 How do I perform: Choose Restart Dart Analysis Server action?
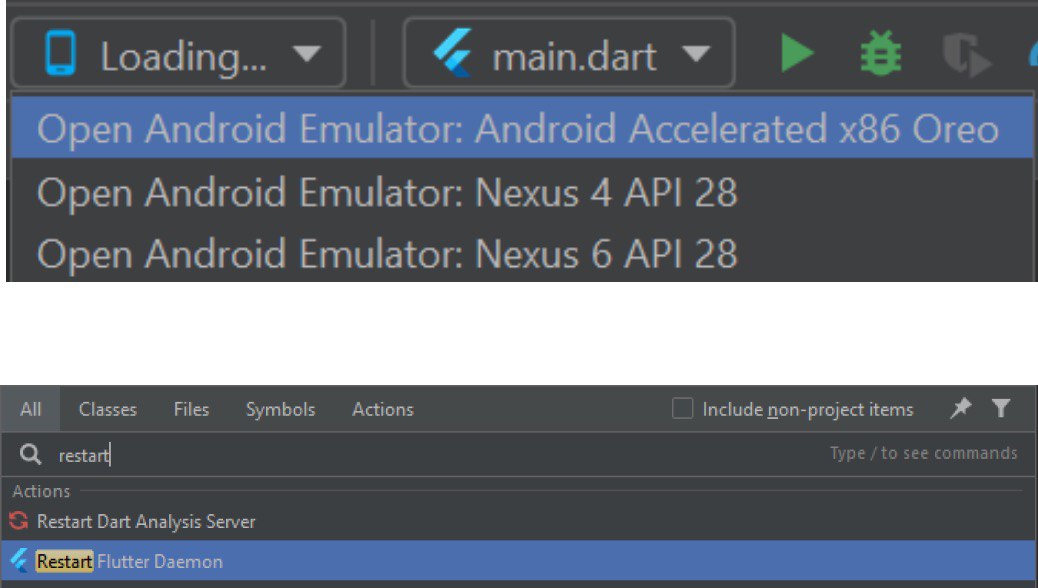(518, 521)
